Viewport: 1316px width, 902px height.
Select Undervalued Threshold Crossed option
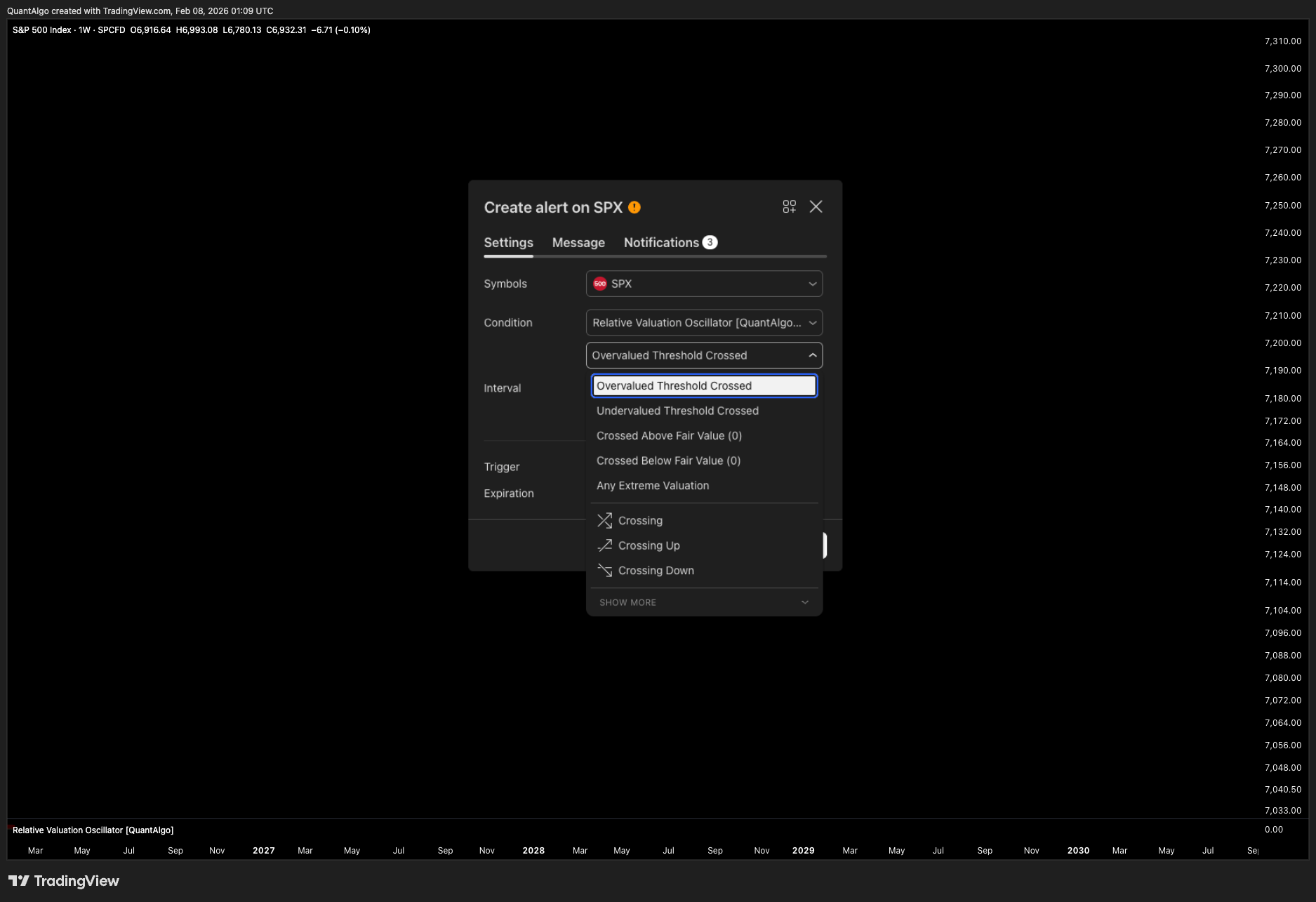(704, 411)
